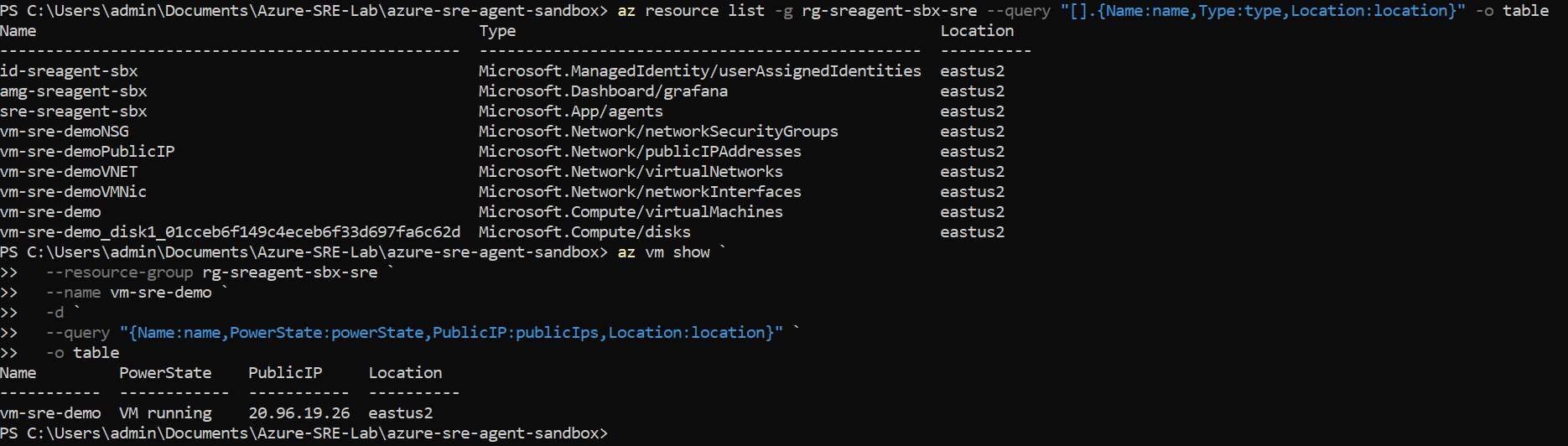
Task: Select resource name vm-sre-demoVMNic
Action: coord(74,192)
